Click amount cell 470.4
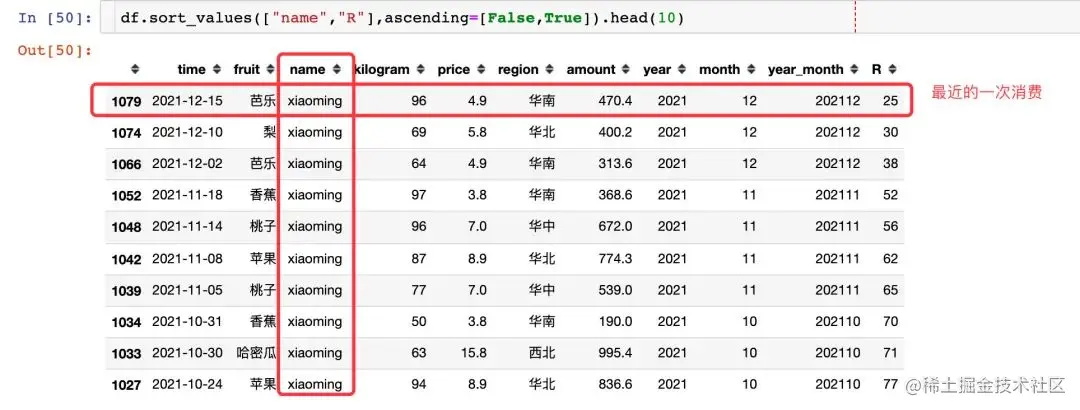The image size is (1080, 410). [616, 101]
